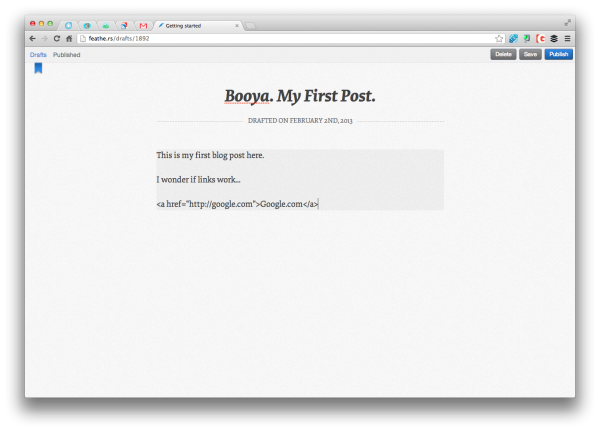Open the blue globe extension icon

(513, 39)
